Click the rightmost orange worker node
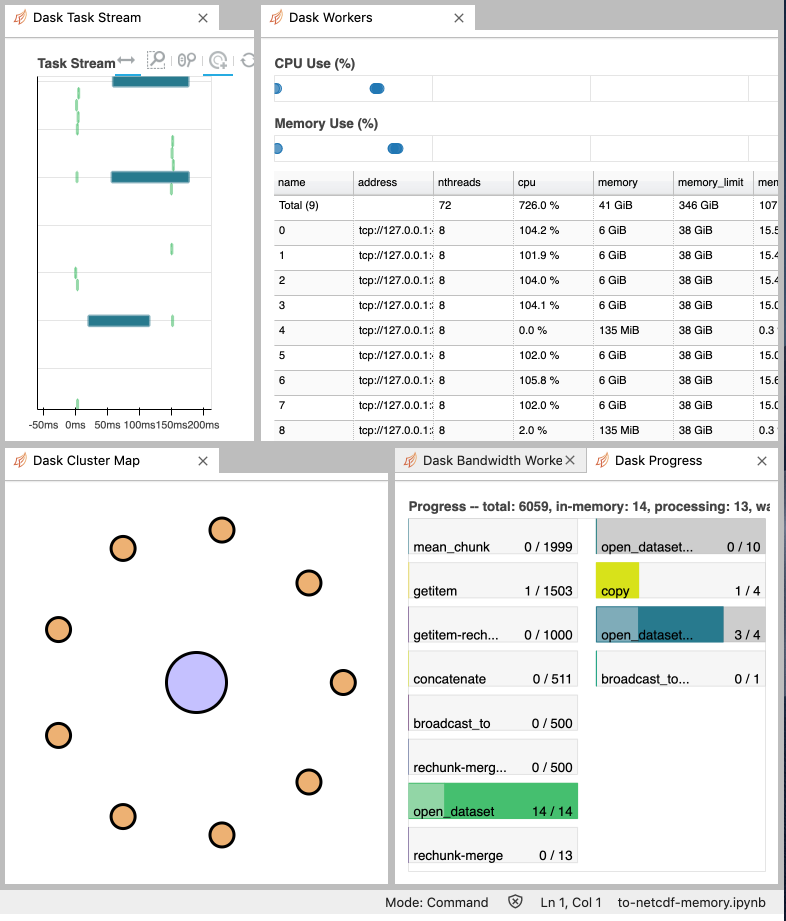Image resolution: width=786 pixels, height=921 pixels. pyautogui.click(x=343, y=683)
